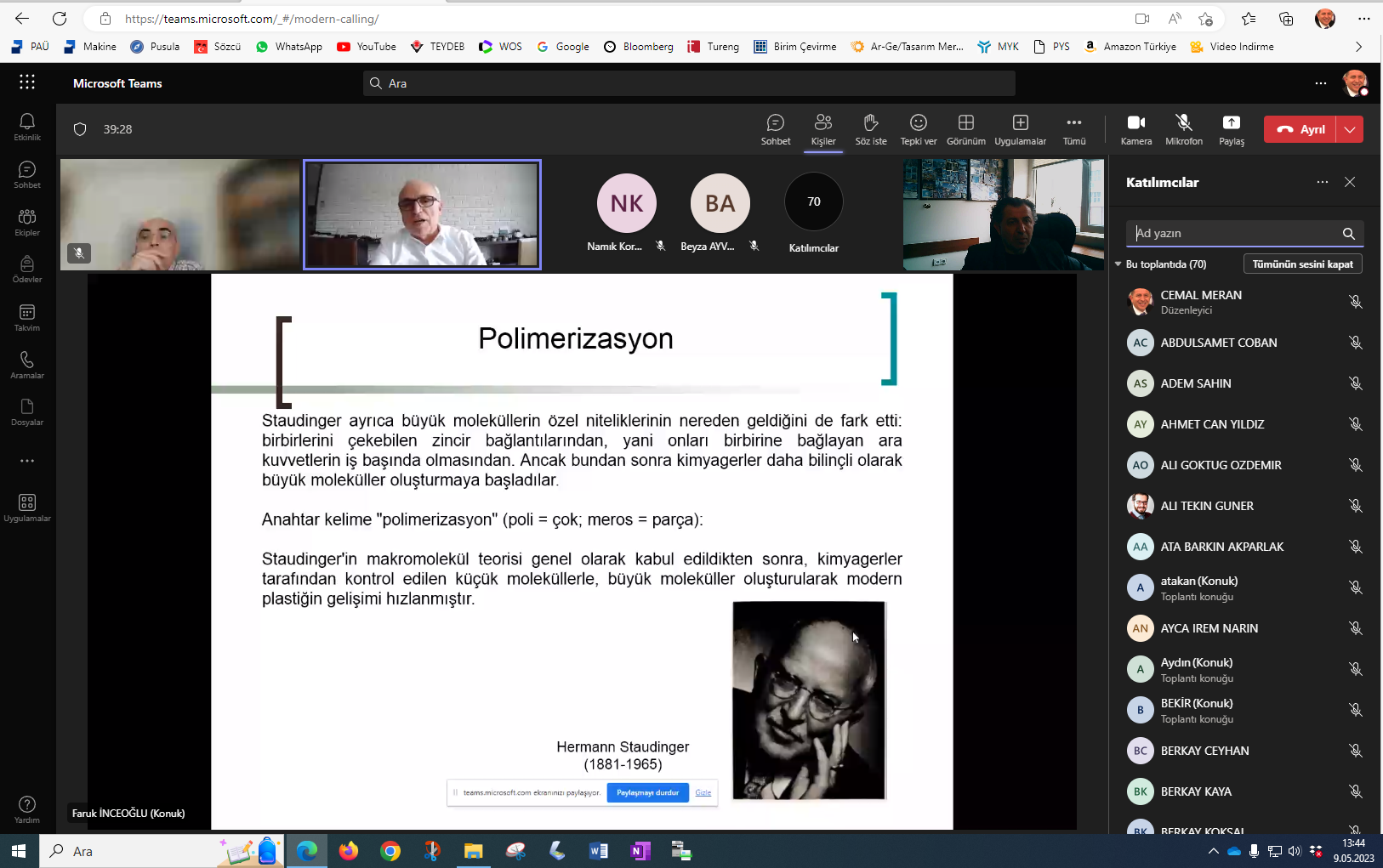
Task: Collapse the Bu toplantıda (70) participant list
Action: pos(1118,264)
